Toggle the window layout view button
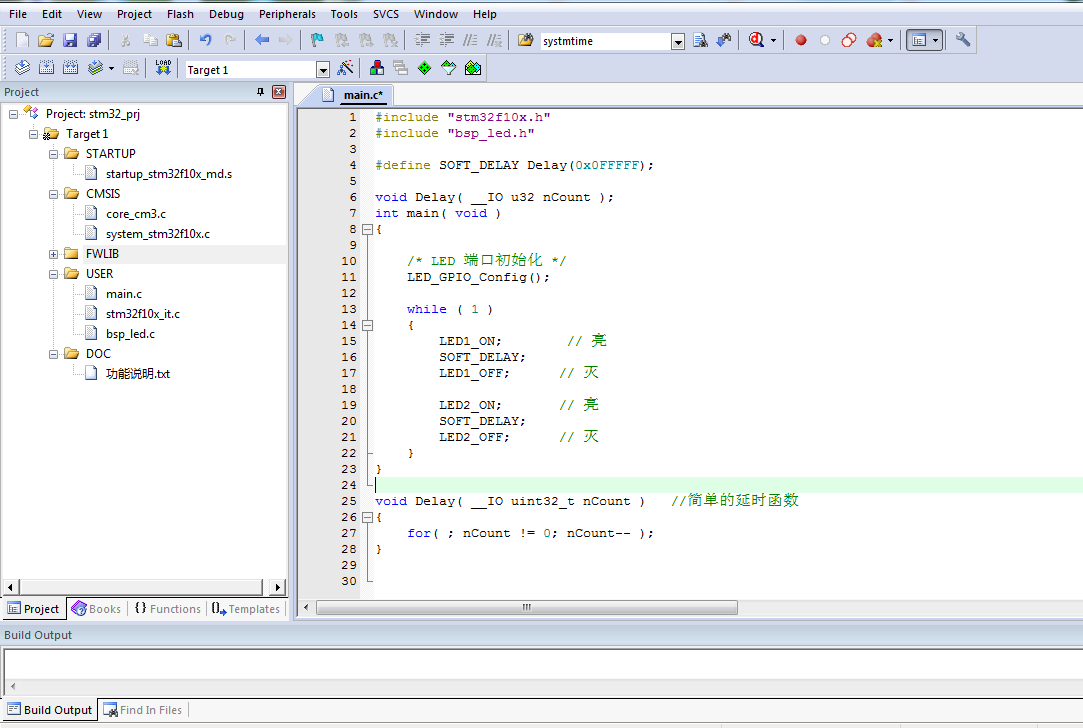Image resolution: width=1083 pixels, height=728 pixels. [x=918, y=41]
